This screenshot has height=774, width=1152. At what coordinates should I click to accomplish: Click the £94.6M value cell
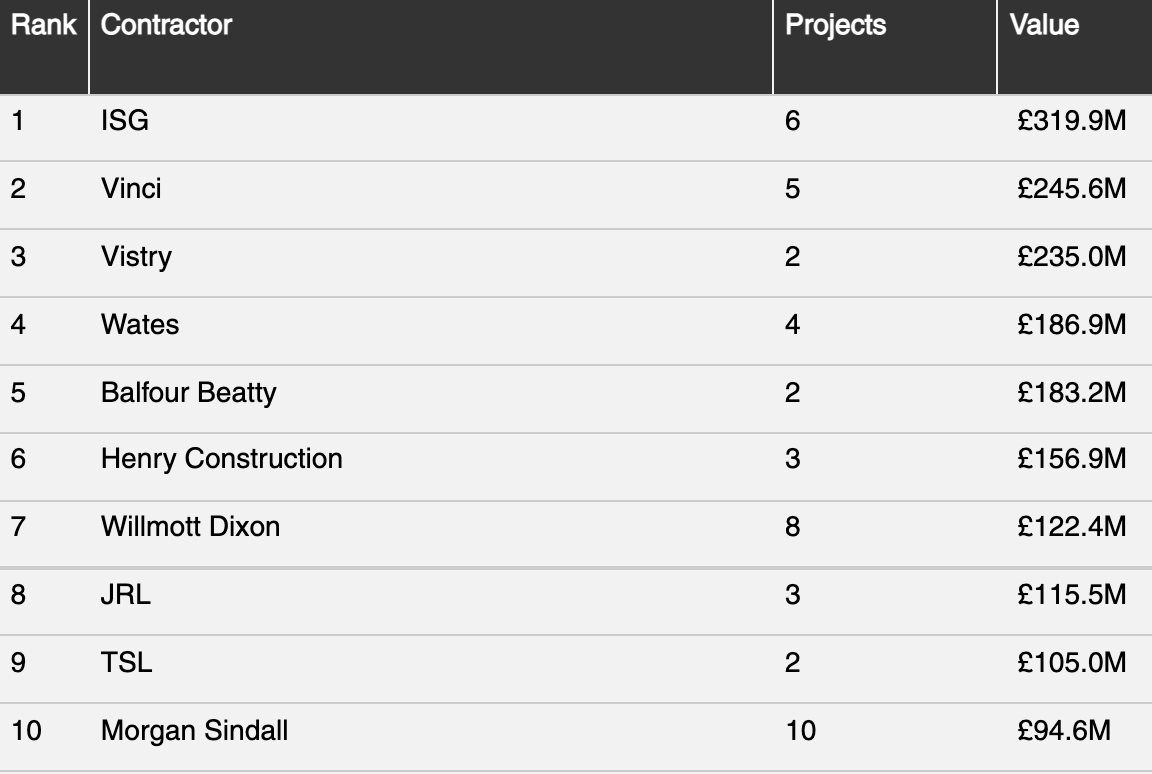(x=1064, y=731)
